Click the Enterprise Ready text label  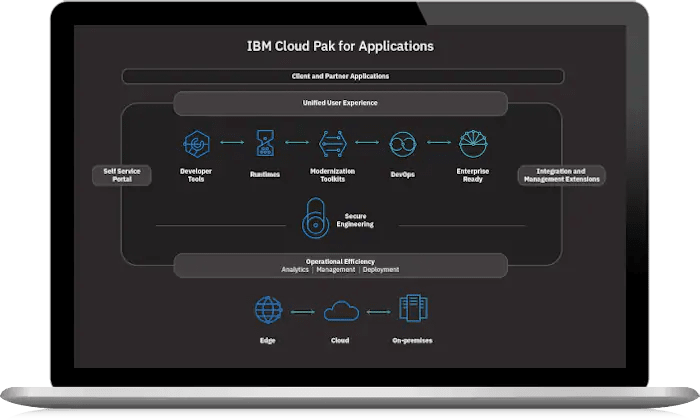click(x=473, y=175)
